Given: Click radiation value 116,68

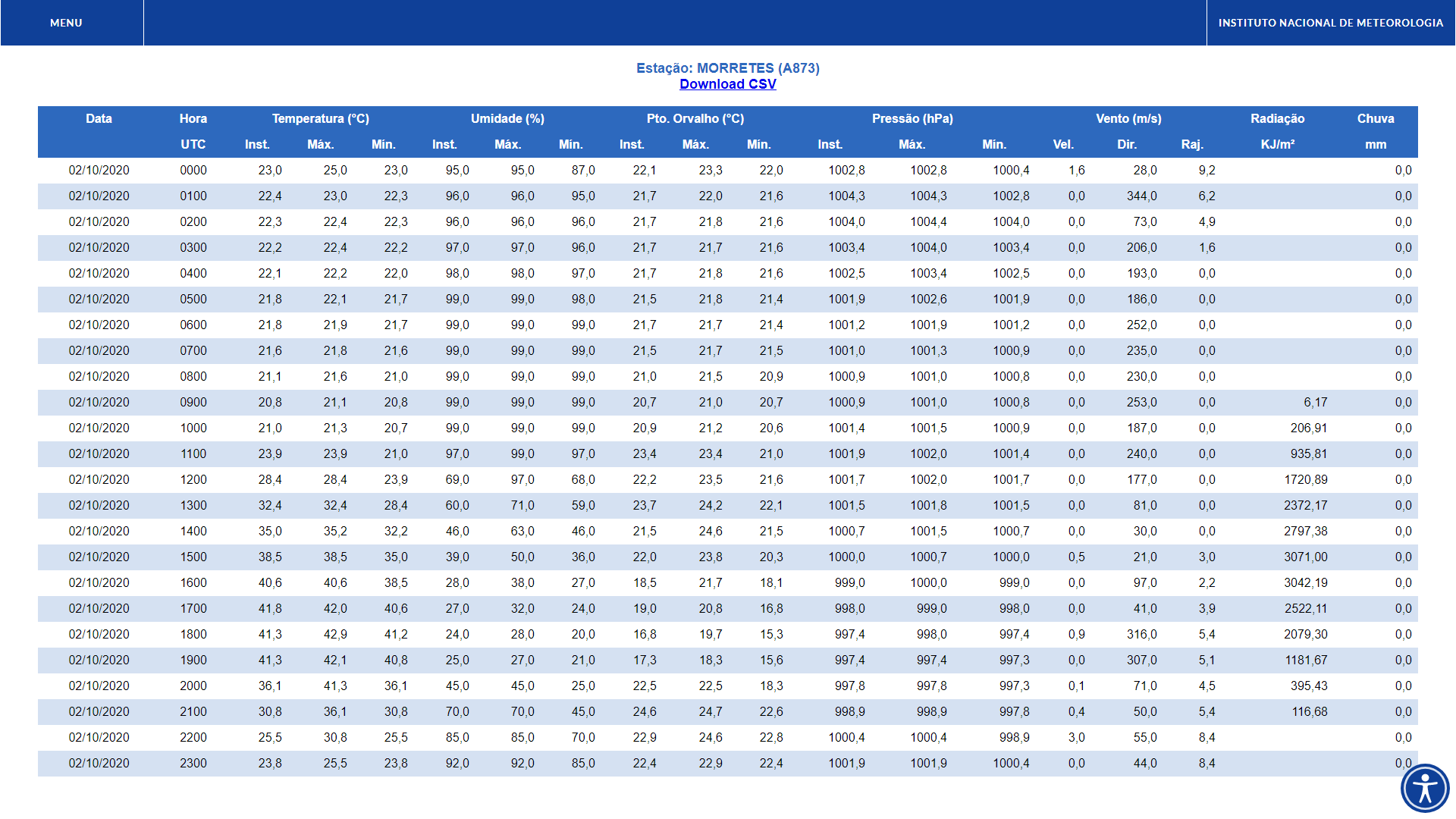Looking at the screenshot, I should pos(1309,711).
